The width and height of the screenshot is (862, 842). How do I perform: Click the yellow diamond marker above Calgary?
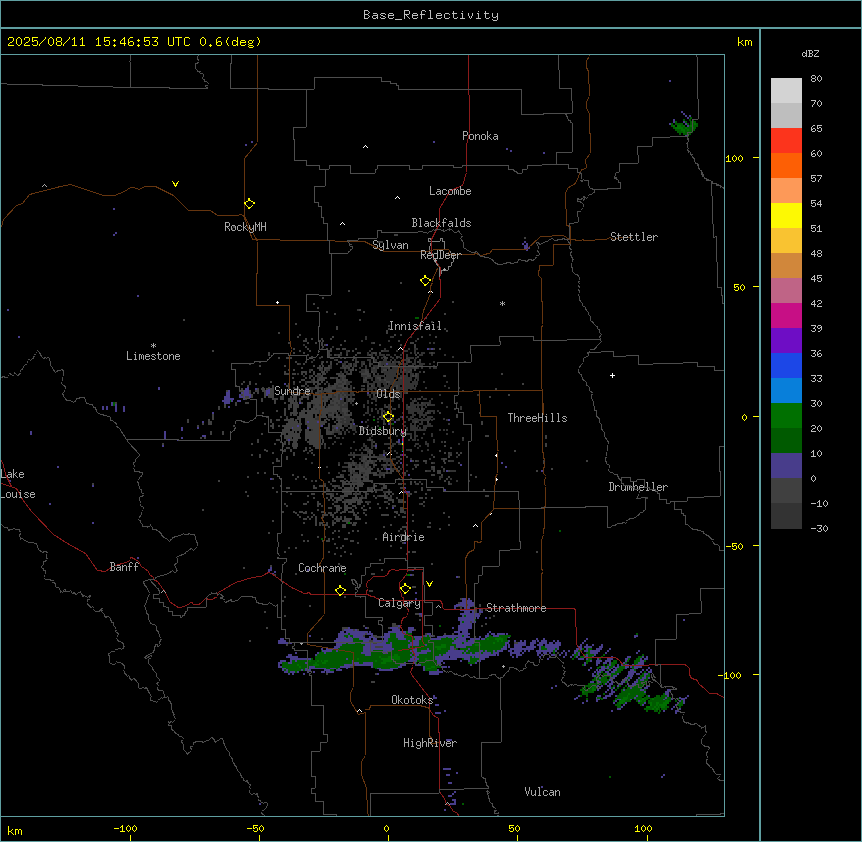[x=405, y=589]
